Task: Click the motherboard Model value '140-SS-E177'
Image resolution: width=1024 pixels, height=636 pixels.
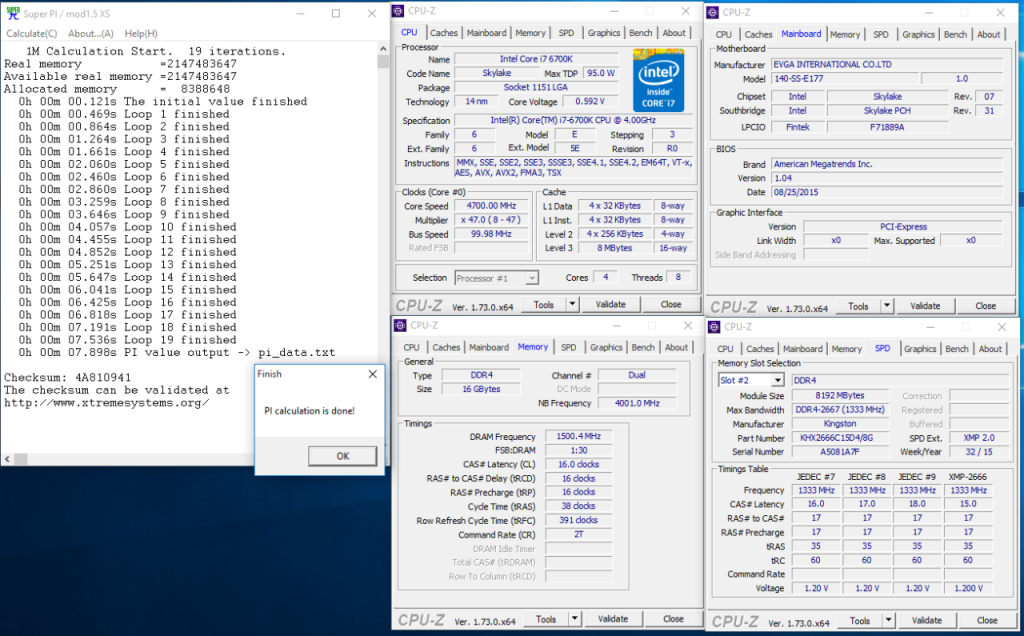Action: coord(845,78)
